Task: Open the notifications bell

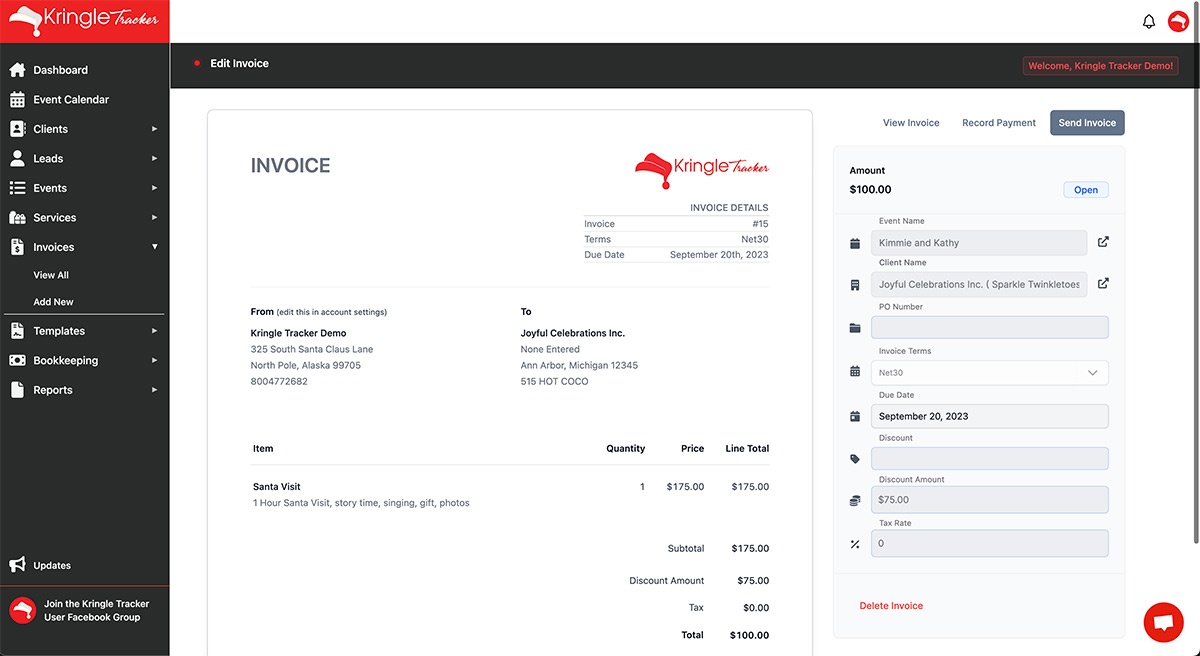Action: [x=1149, y=21]
